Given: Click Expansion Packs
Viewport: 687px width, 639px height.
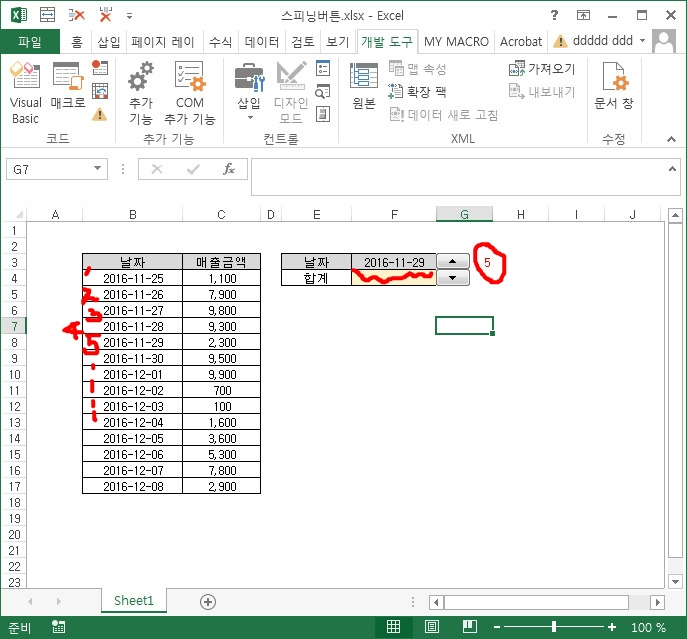Looking at the screenshot, I should 418,91.
